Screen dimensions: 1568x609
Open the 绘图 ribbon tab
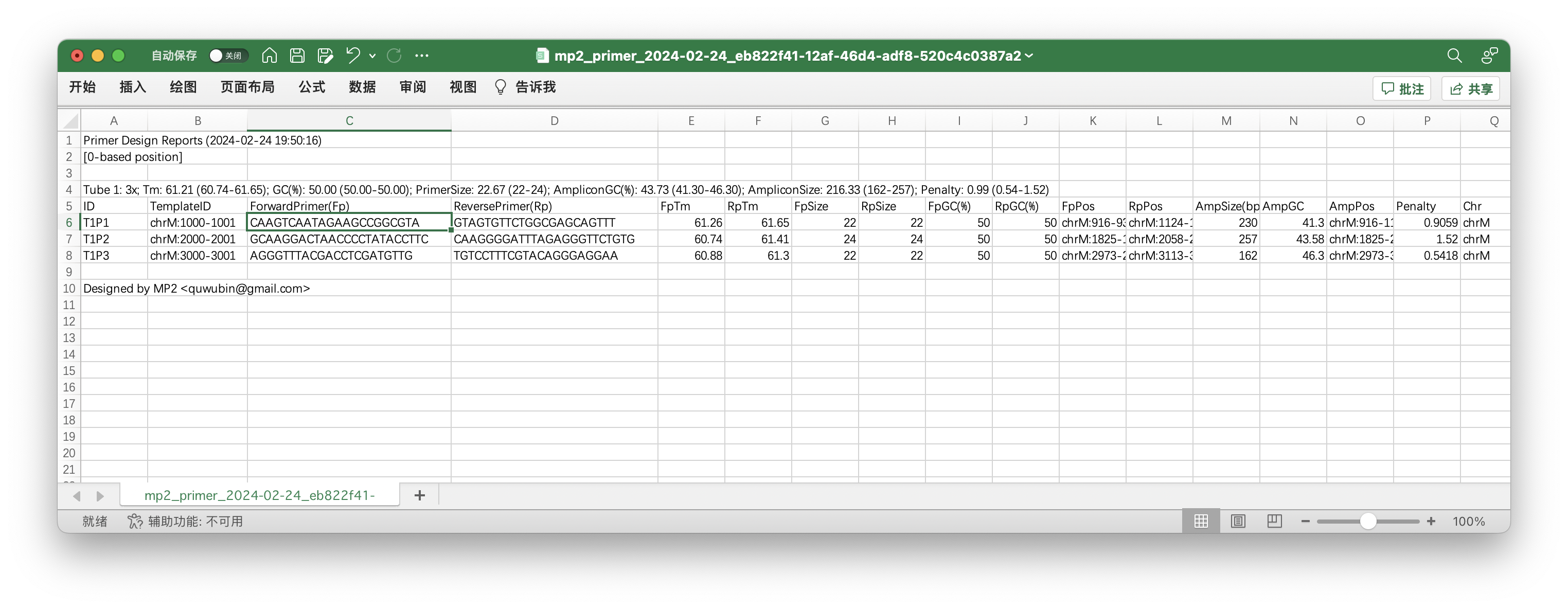pos(183,87)
